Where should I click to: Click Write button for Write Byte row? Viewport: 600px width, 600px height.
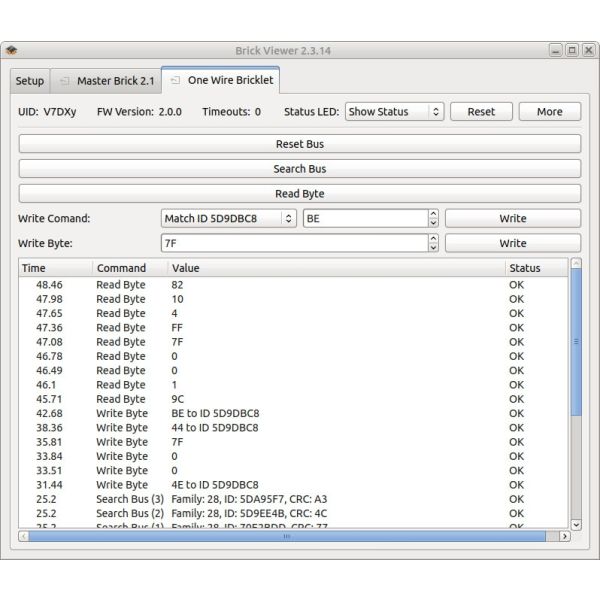coord(513,243)
